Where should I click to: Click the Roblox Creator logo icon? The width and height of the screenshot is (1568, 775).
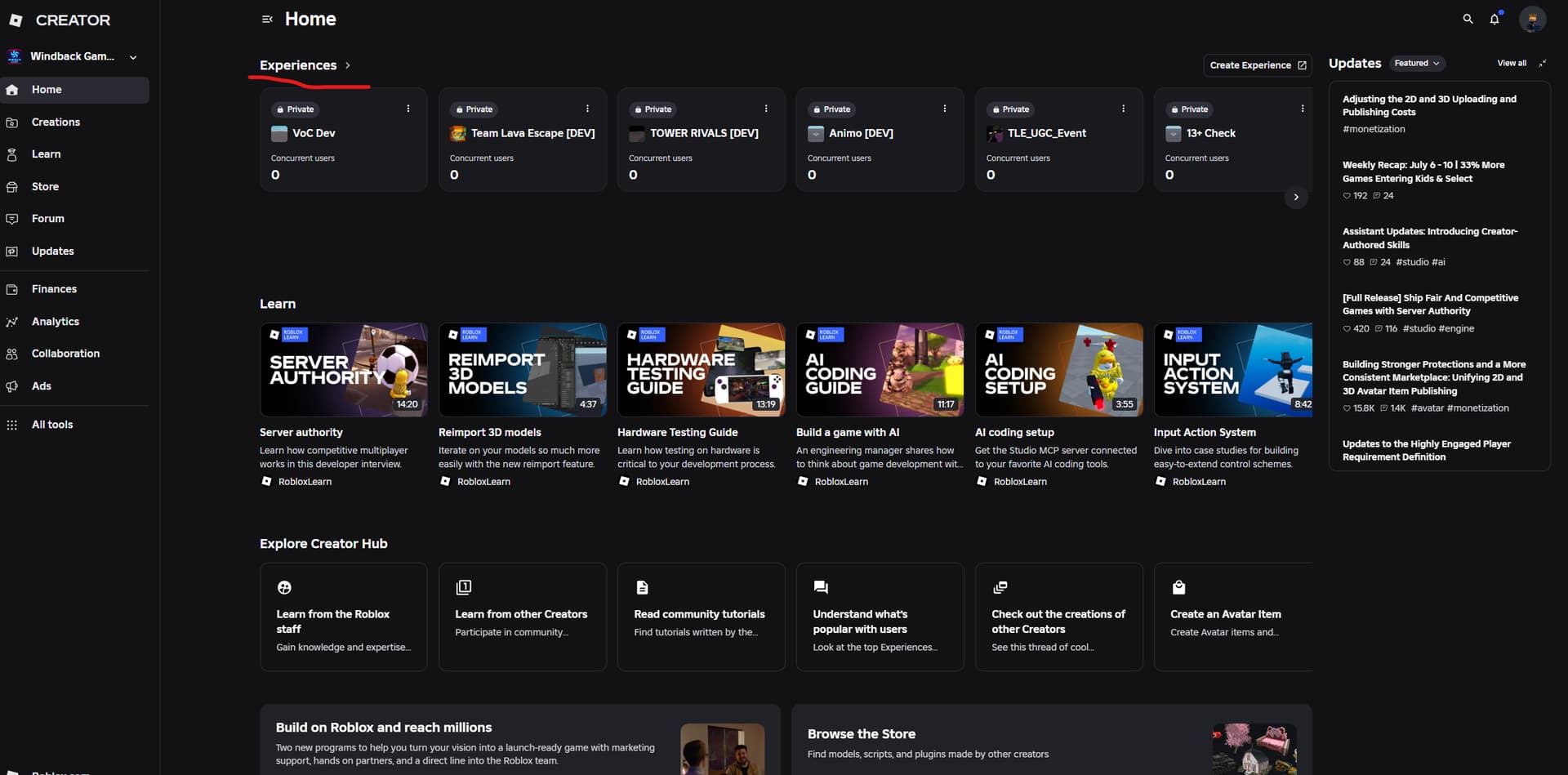[x=16, y=20]
